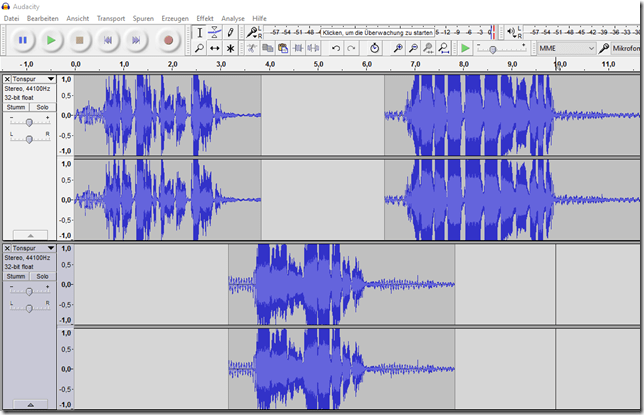Click the Zoom In magnifier button
Viewport: 644px width, 415px height.
pyautogui.click(x=398, y=48)
